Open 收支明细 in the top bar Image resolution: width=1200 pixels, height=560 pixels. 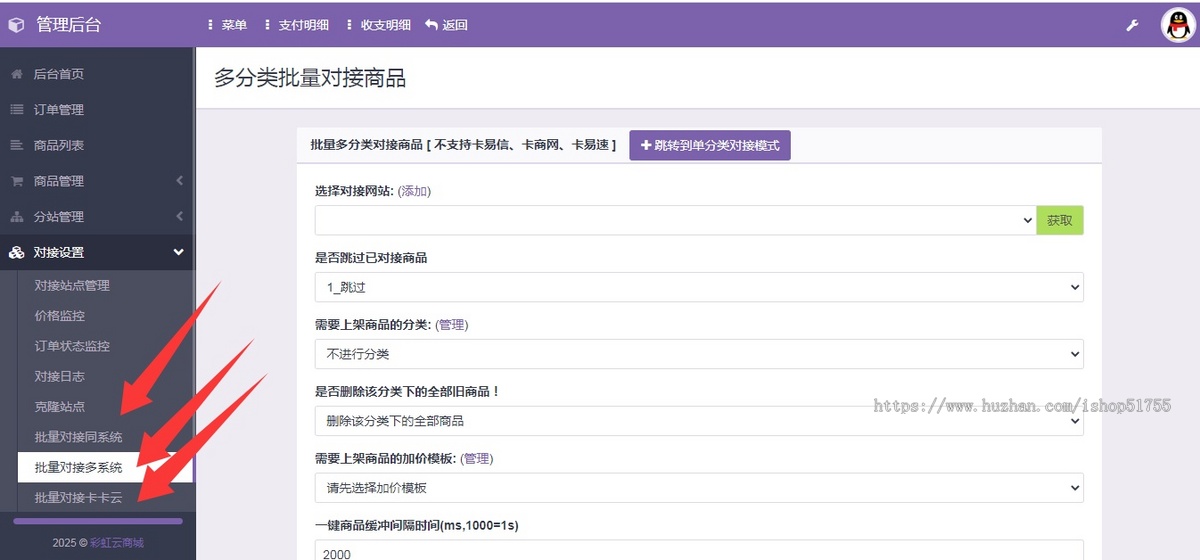386,25
